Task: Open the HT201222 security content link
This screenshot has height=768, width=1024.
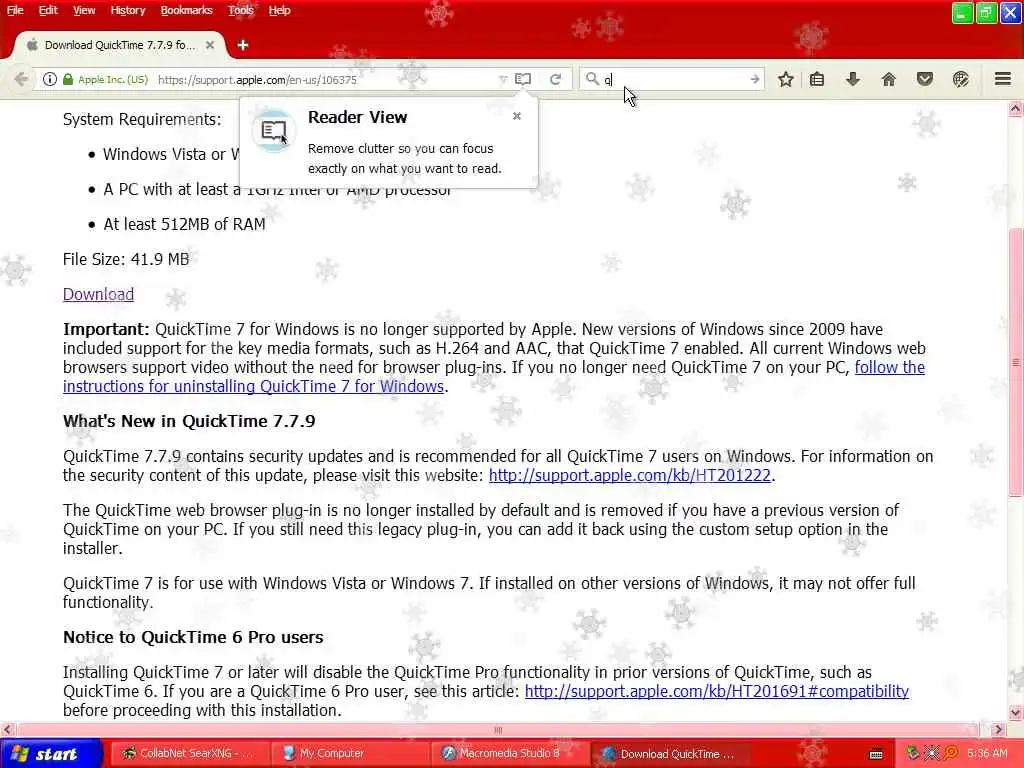Action: coord(630,475)
